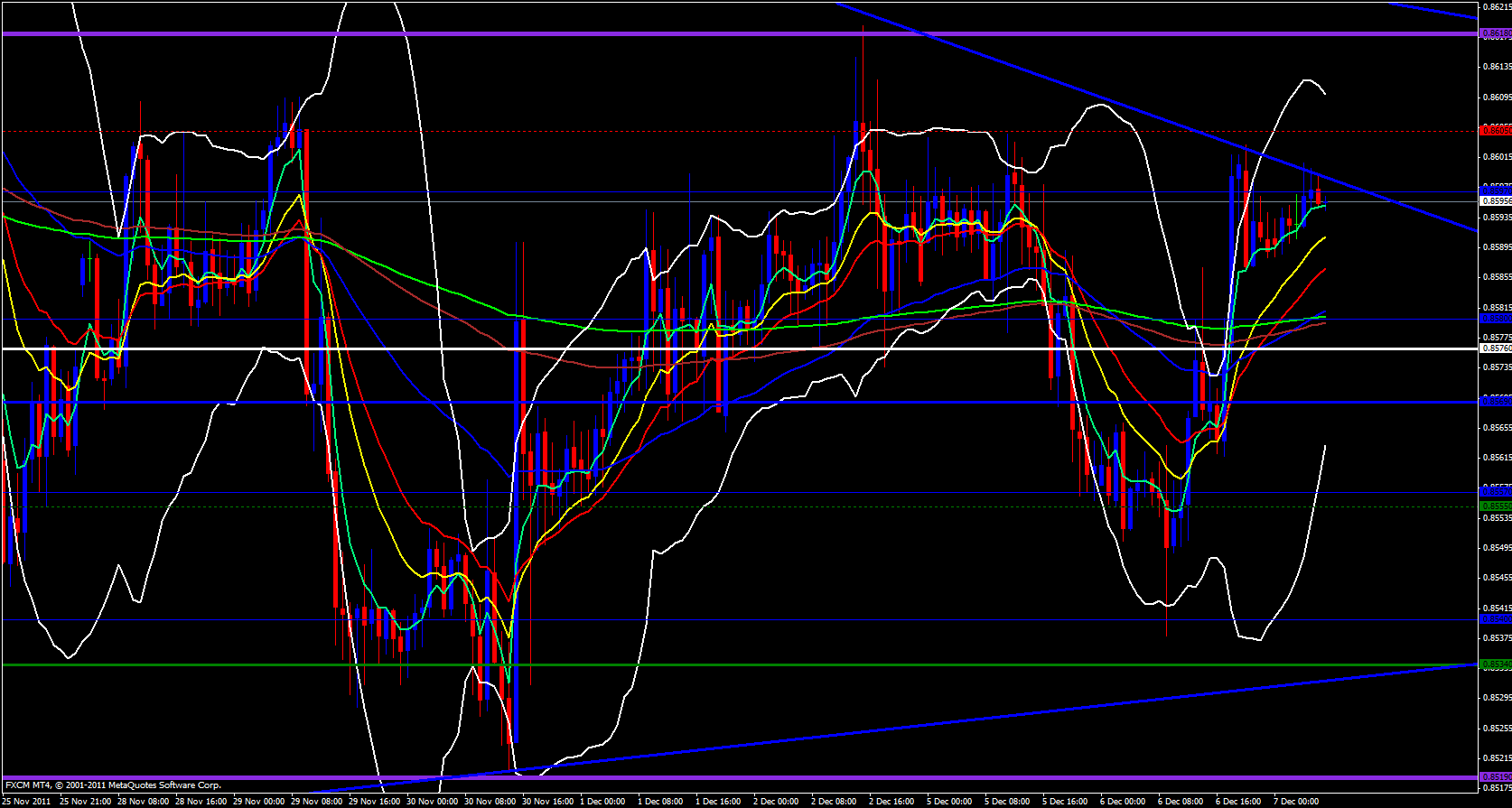
Task: Click the 5 Dec 16:00 time label
Action: point(1065,801)
